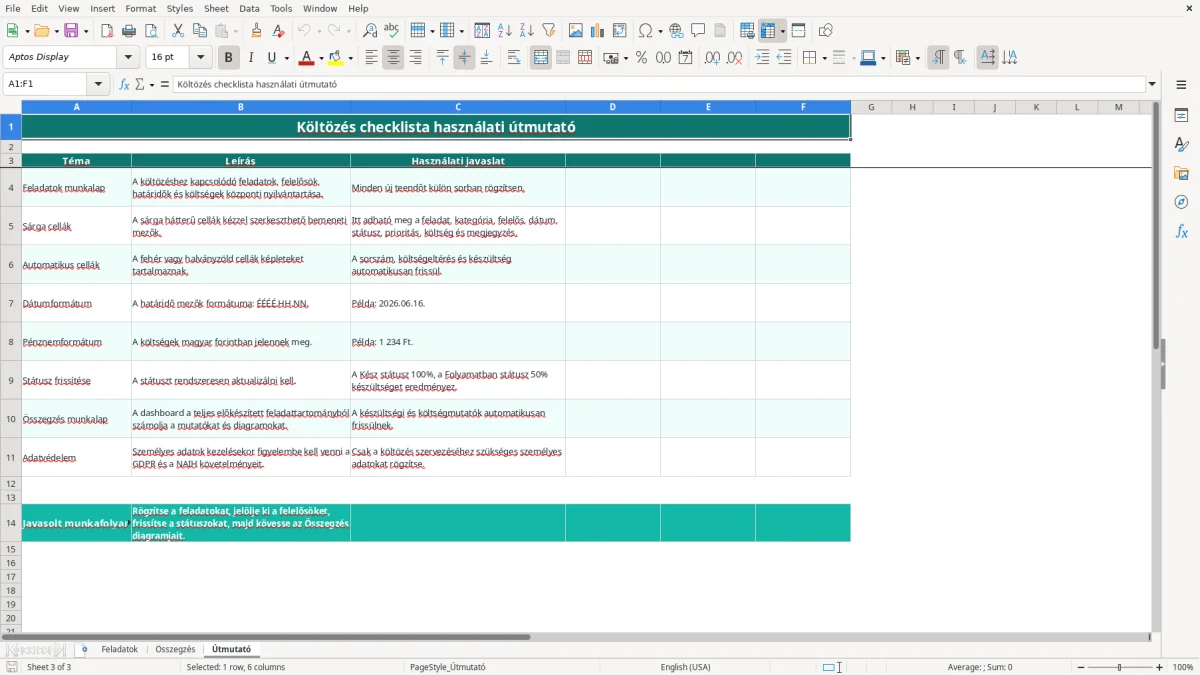This screenshot has width=1200, height=675.
Task: Click Add Decimal Place icon
Action: click(x=712, y=58)
